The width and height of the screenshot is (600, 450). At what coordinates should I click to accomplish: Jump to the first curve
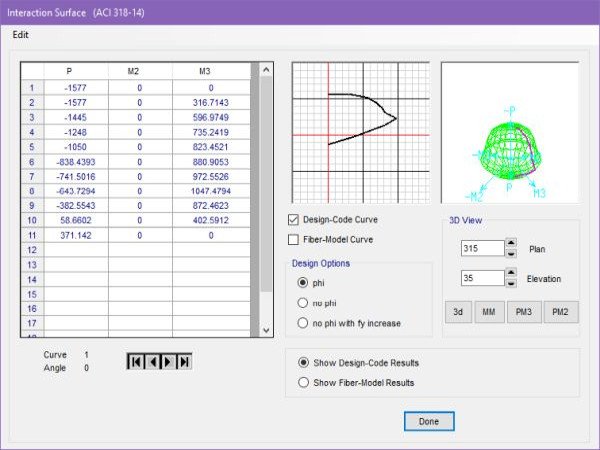[x=135, y=362]
